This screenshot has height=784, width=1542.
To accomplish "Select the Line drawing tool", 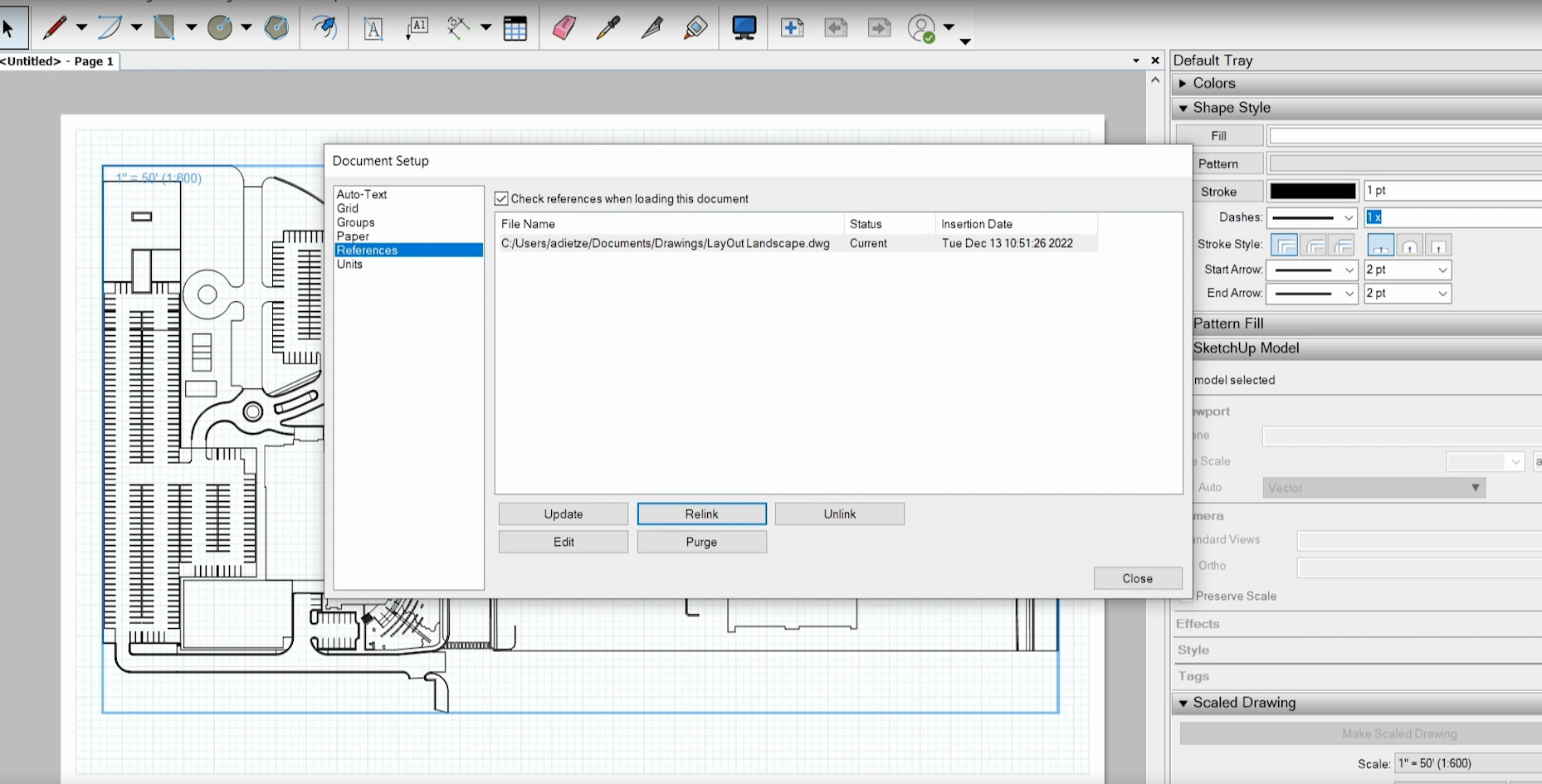I will pos(54,27).
